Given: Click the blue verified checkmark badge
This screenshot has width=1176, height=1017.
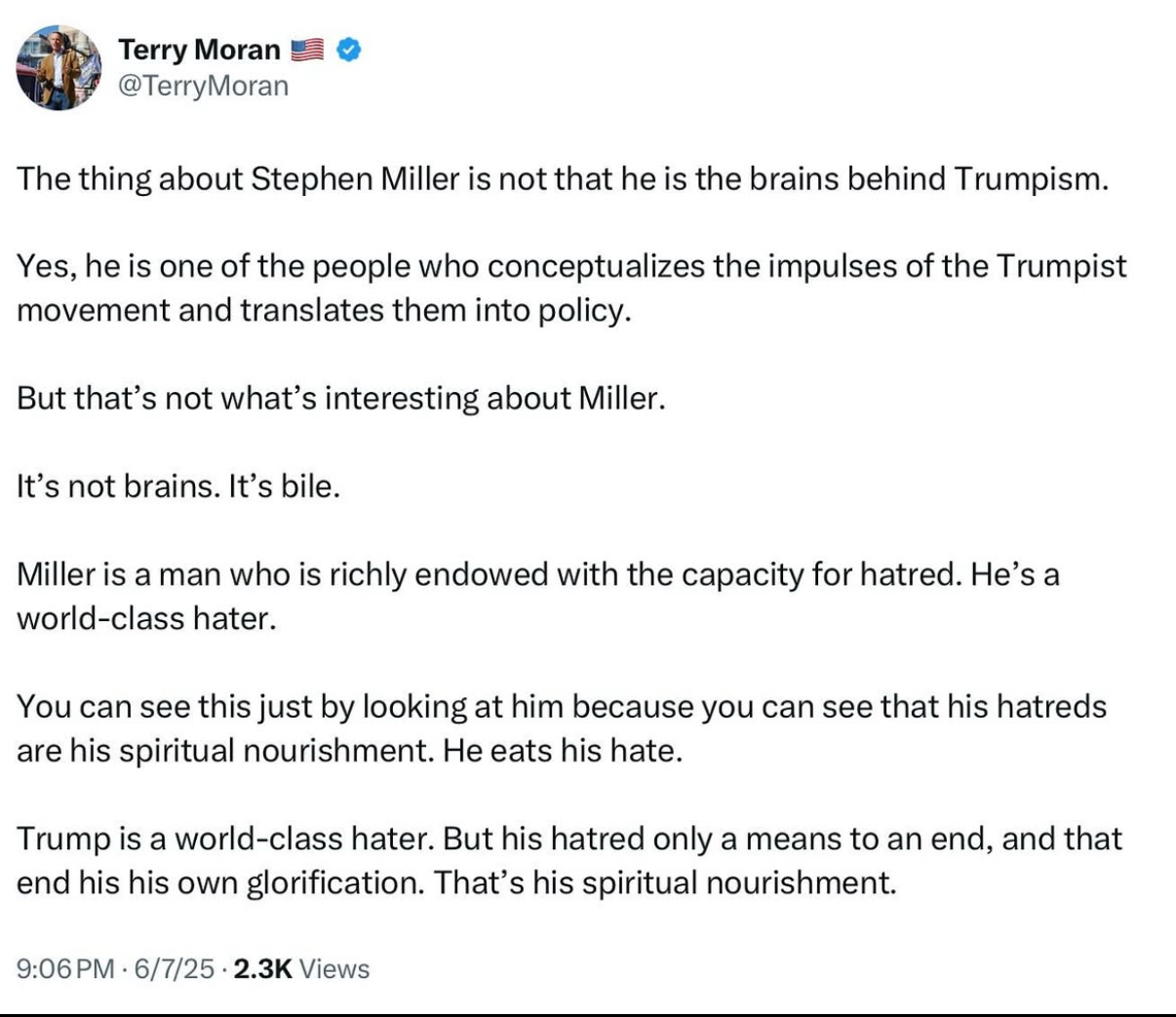Looking at the screenshot, I should coord(348,49).
